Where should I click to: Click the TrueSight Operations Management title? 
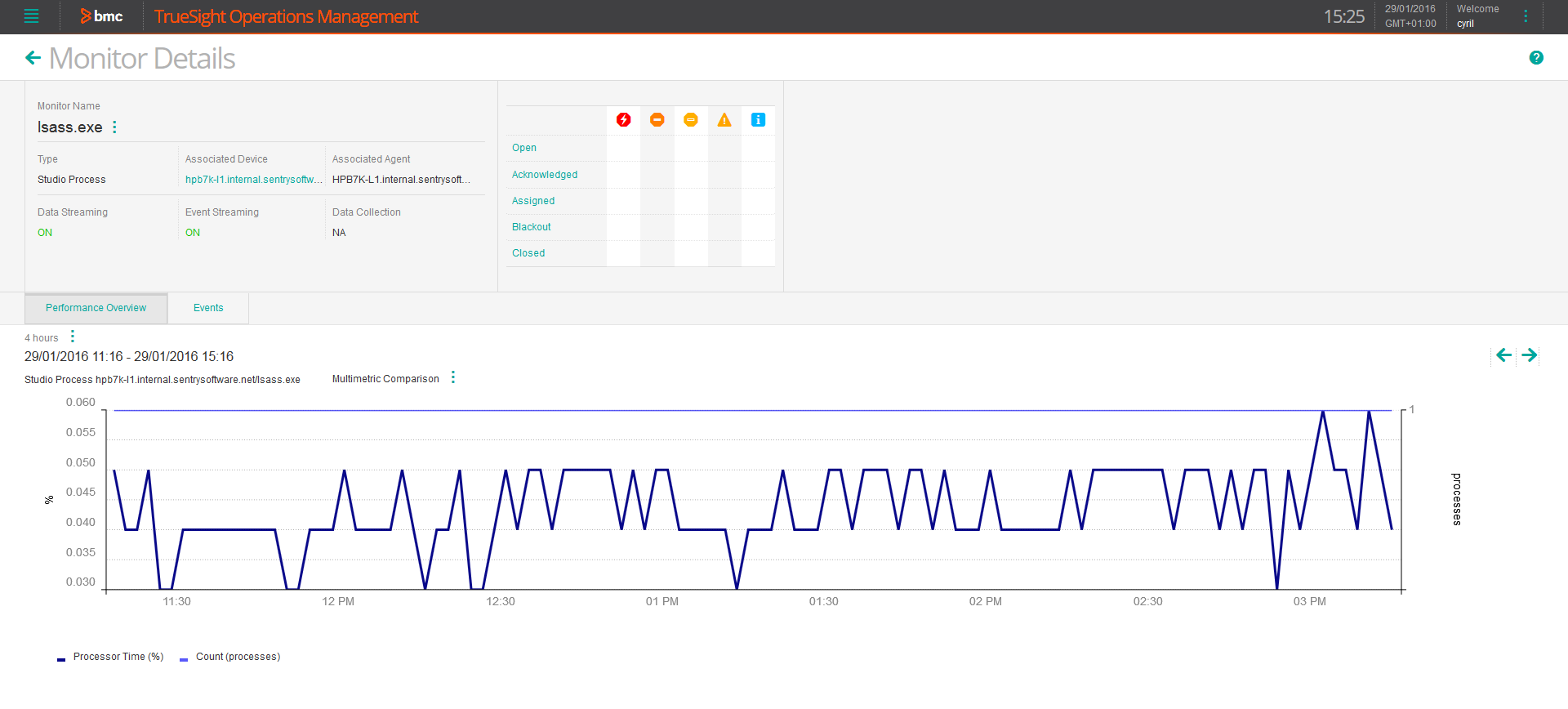[x=286, y=16]
